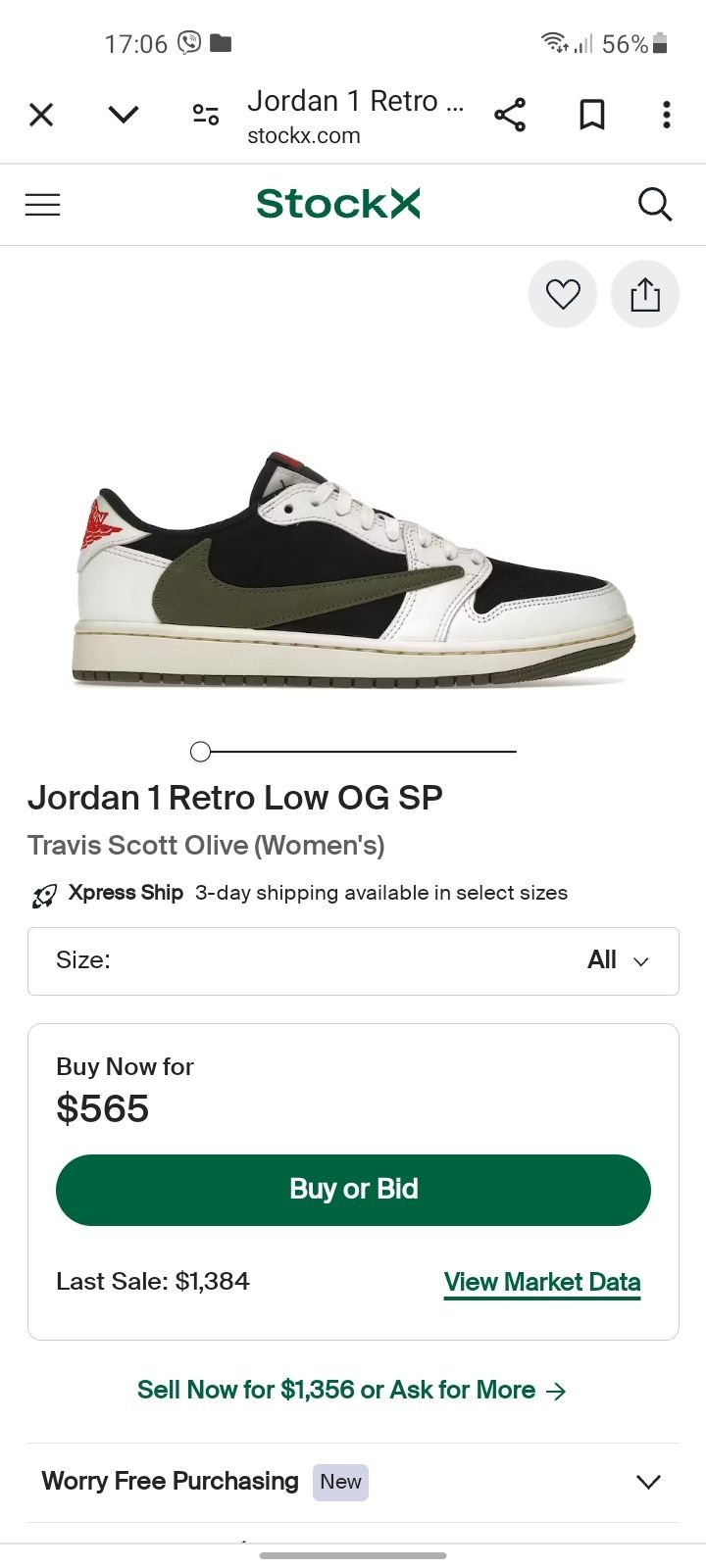Expand Worry Free Purchasing section

click(648, 1481)
